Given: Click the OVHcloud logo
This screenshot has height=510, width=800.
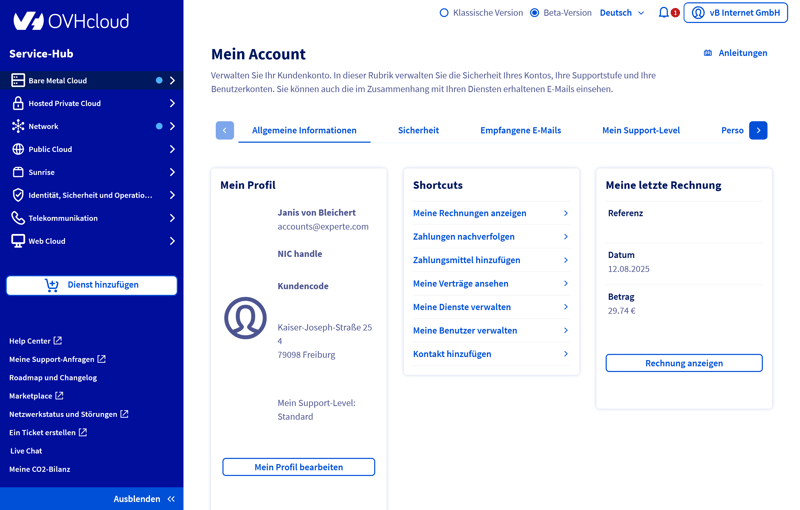Looking at the screenshot, I should pos(57,20).
